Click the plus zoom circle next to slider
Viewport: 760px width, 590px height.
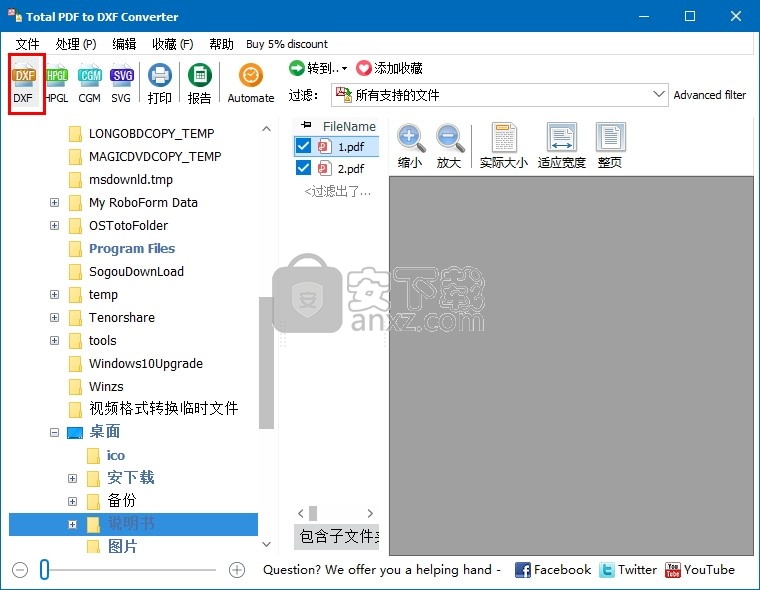pyautogui.click(x=237, y=570)
